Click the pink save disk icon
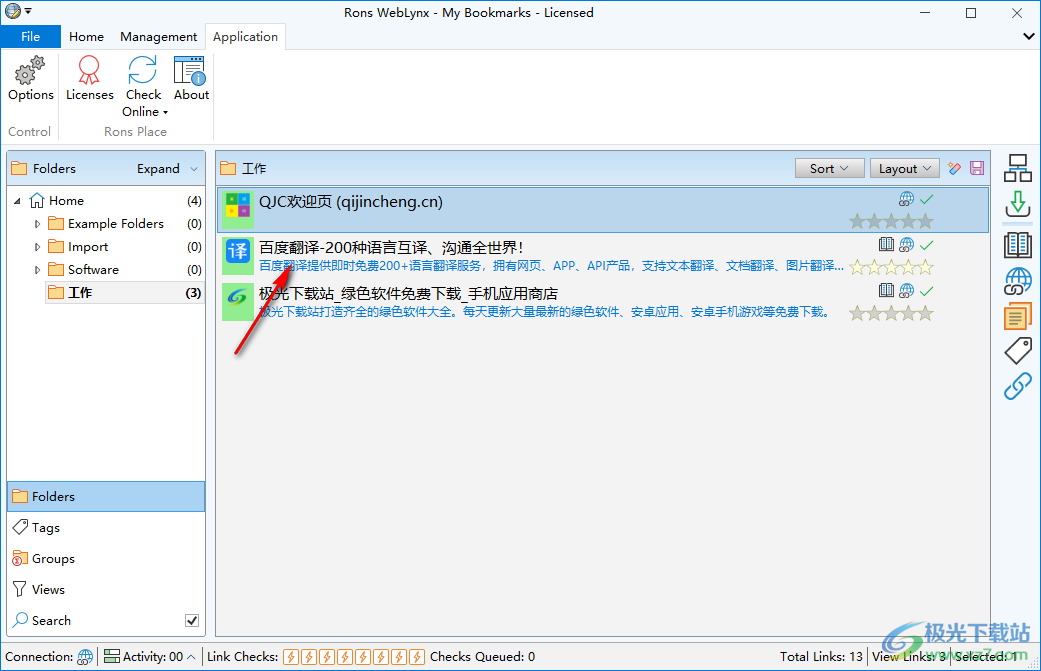This screenshot has height=671, width=1041. pos(977,169)
